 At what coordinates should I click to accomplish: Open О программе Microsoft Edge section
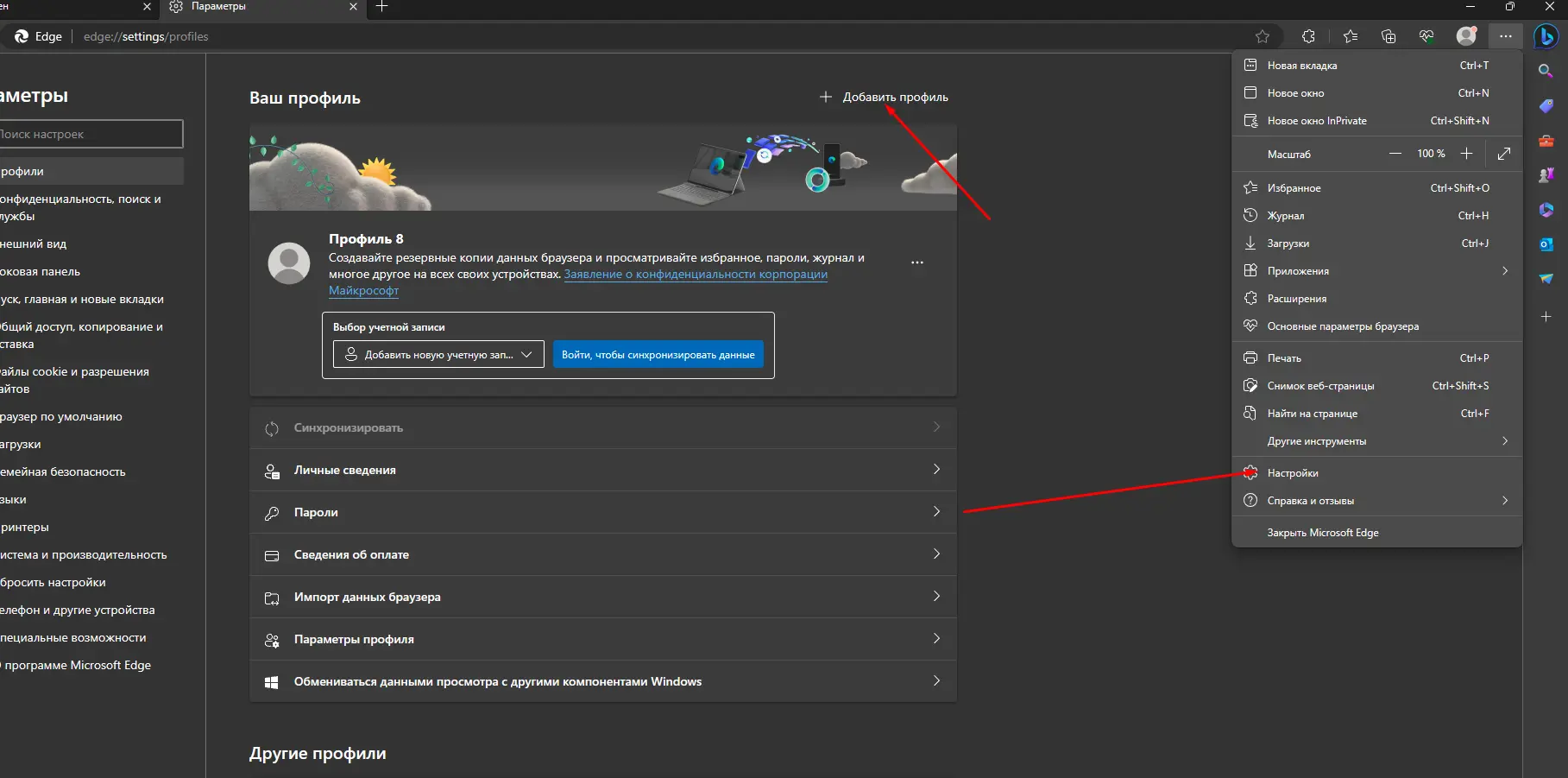[x=91, y=665]
